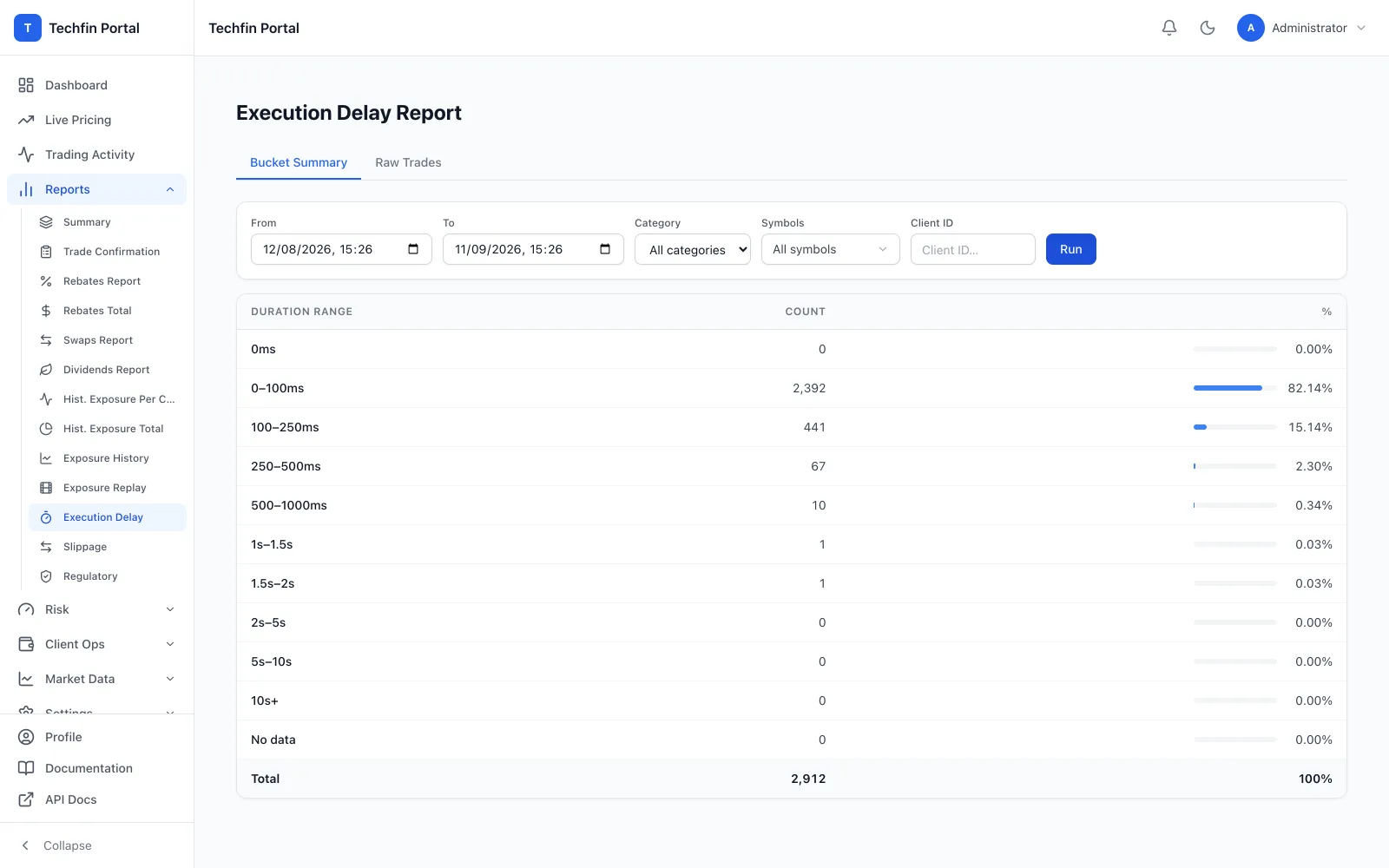Expand the Client Ops section chevron
Image resolution: width=1389 pixels, height=868 pixels.
(x=170, y=644)
